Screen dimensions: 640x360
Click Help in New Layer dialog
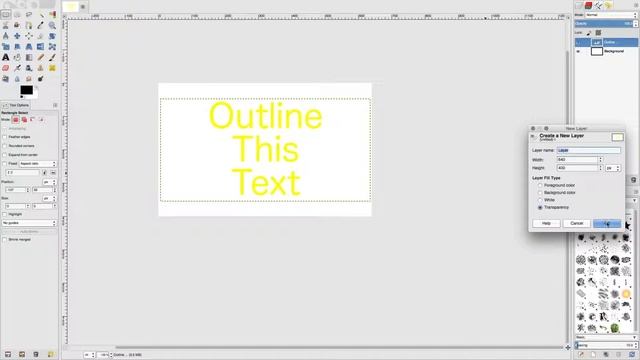pyautogui.click(x=546, y=223)
